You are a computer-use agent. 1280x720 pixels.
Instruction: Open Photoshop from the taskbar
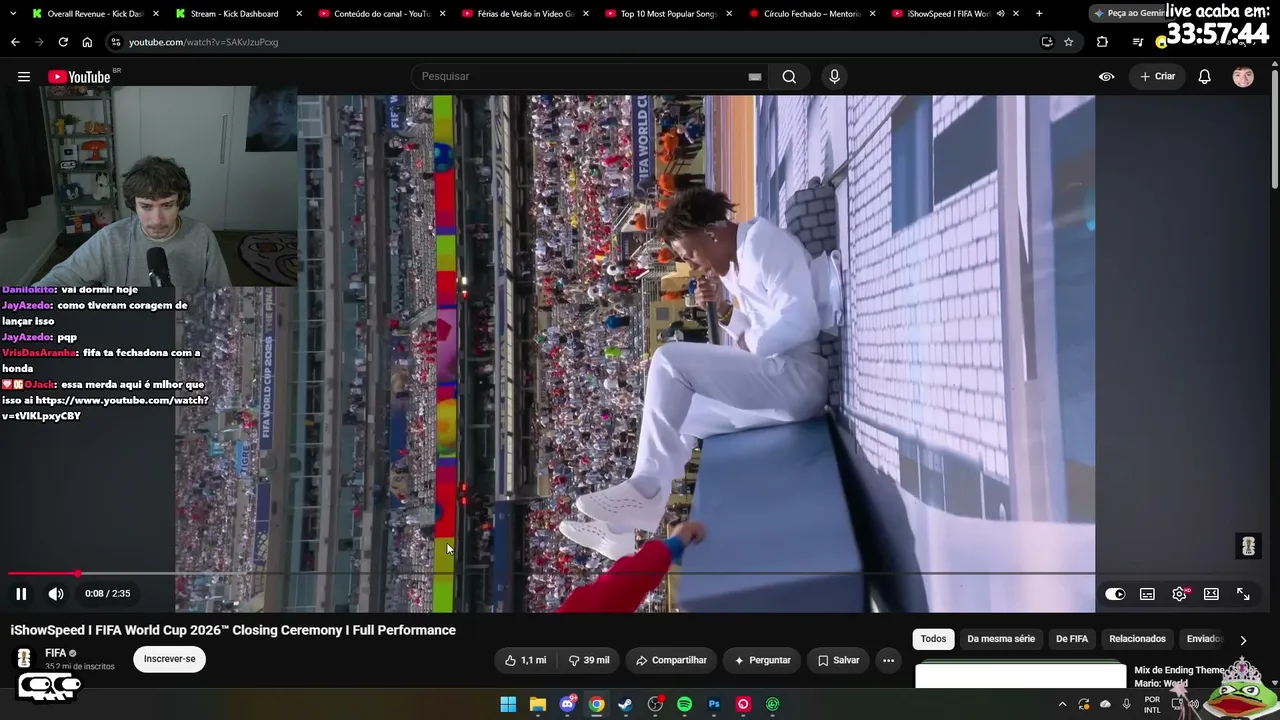[714, 704]
